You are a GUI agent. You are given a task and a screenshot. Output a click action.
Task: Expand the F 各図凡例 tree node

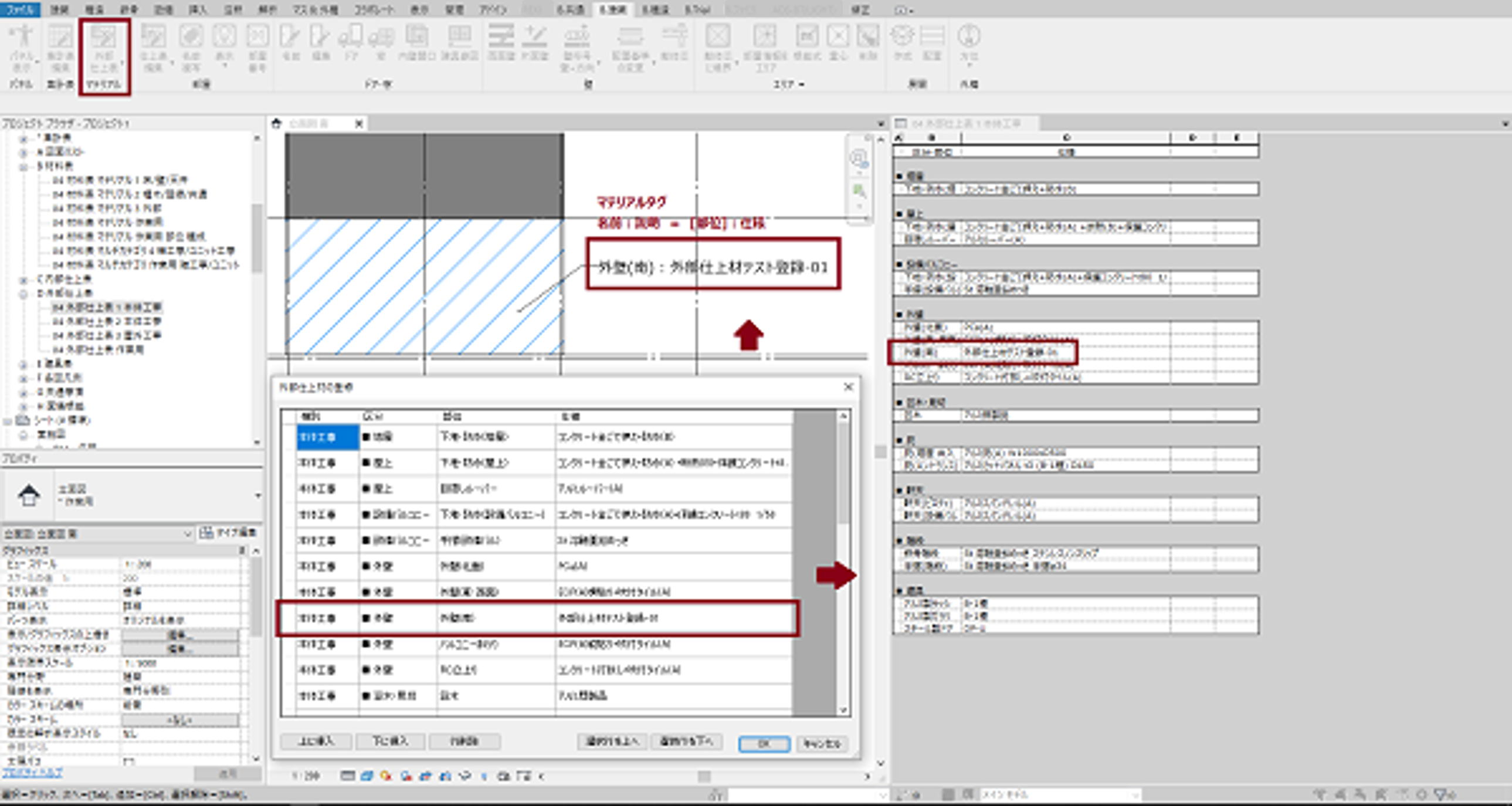pos(23,378)
